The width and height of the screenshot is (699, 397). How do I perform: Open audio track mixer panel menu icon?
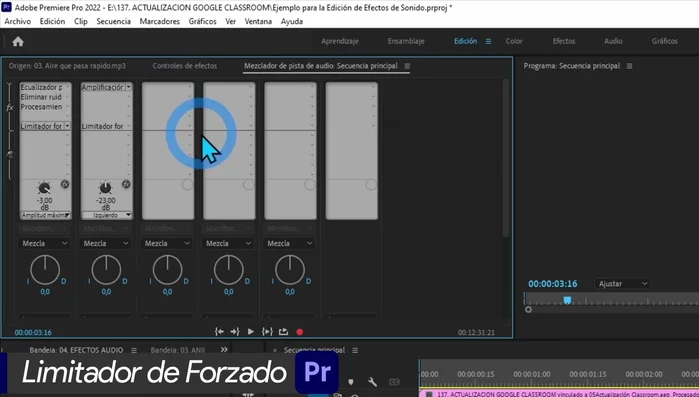407,66
